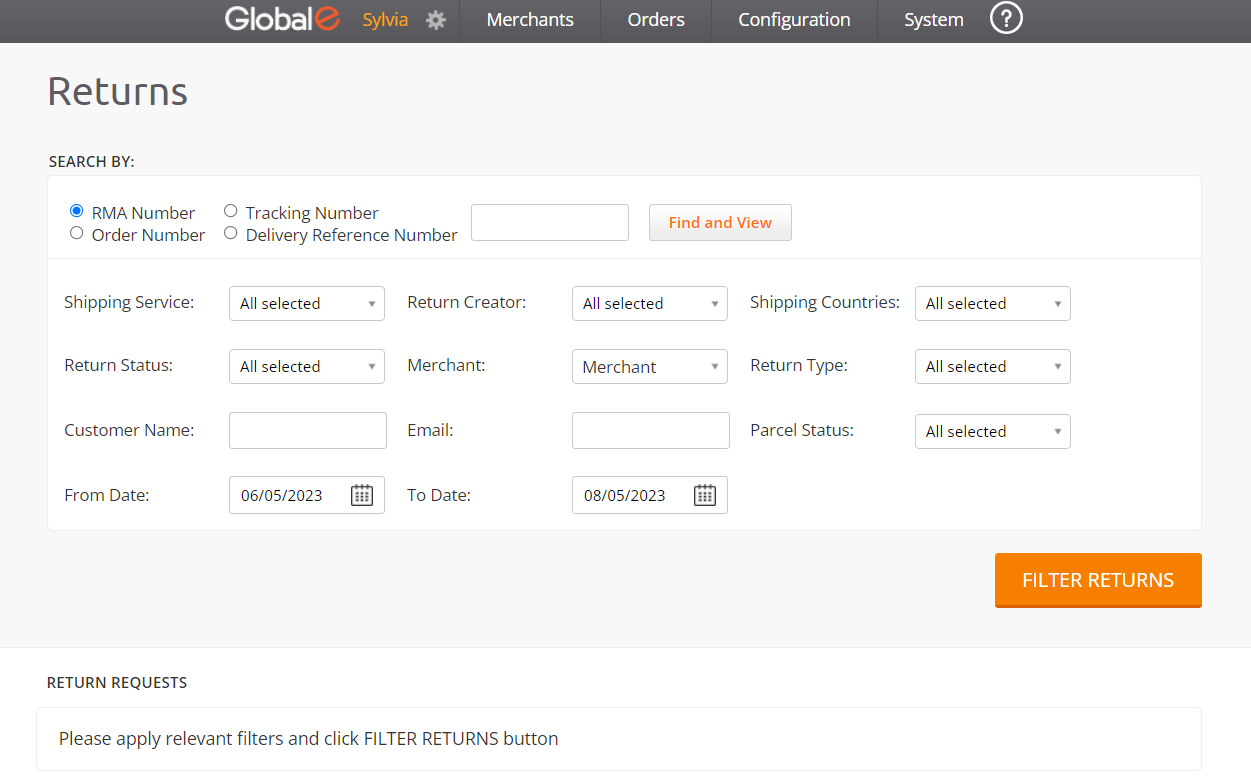Select Delivery Reference Number radio option
Viewport: 1251px width, 778px height.
[231, 233]
